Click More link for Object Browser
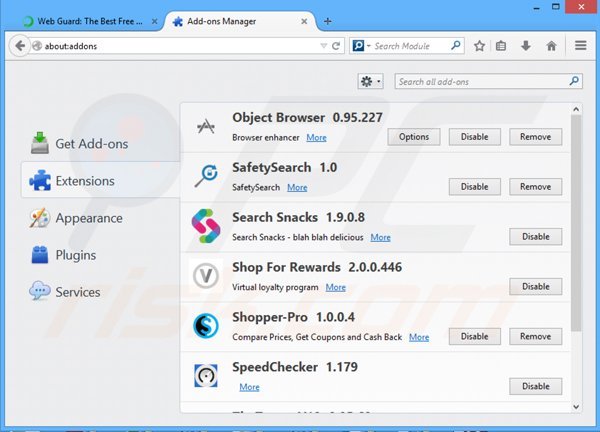 [316, 138]
